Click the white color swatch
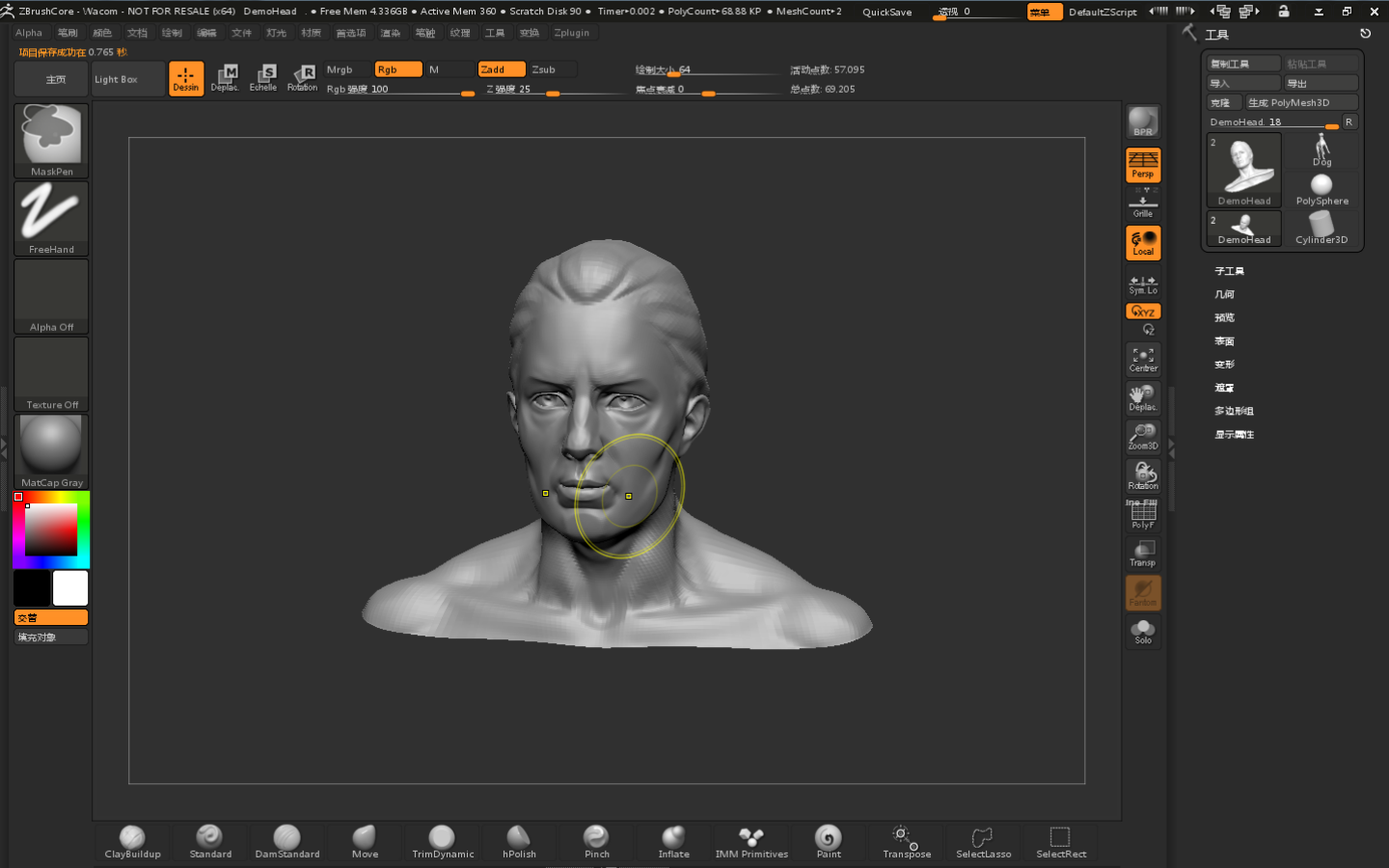Image resolution: width=1389 pixels, height=868 pixels. tap(70, 587)
